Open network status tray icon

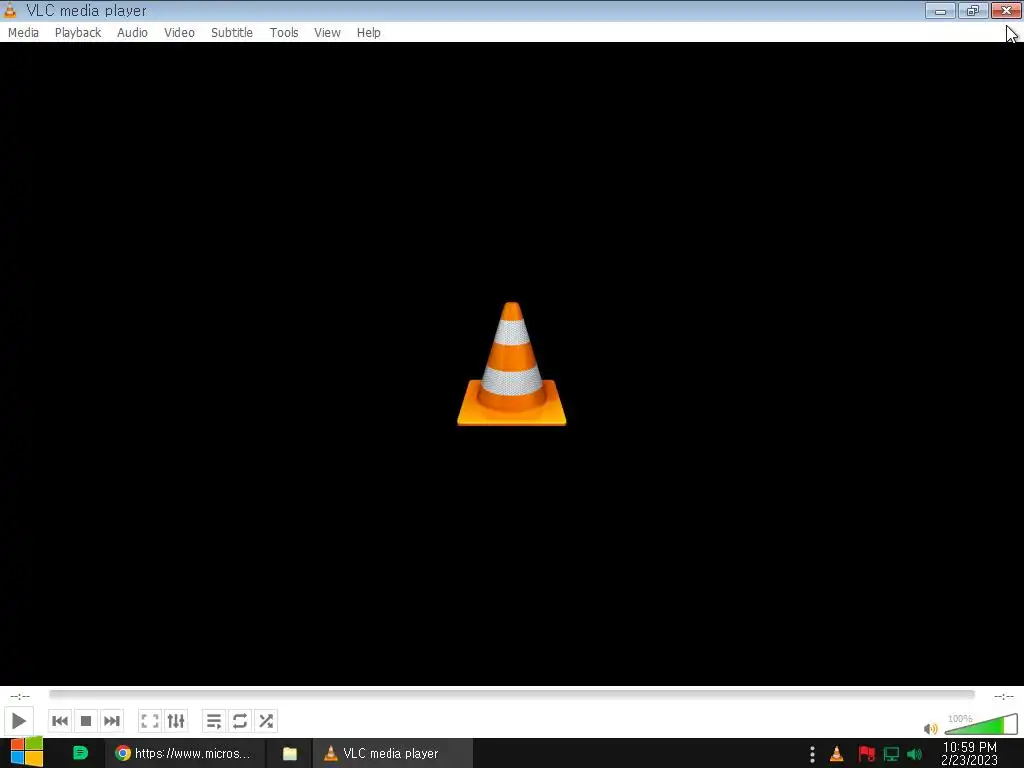[891, 754]
